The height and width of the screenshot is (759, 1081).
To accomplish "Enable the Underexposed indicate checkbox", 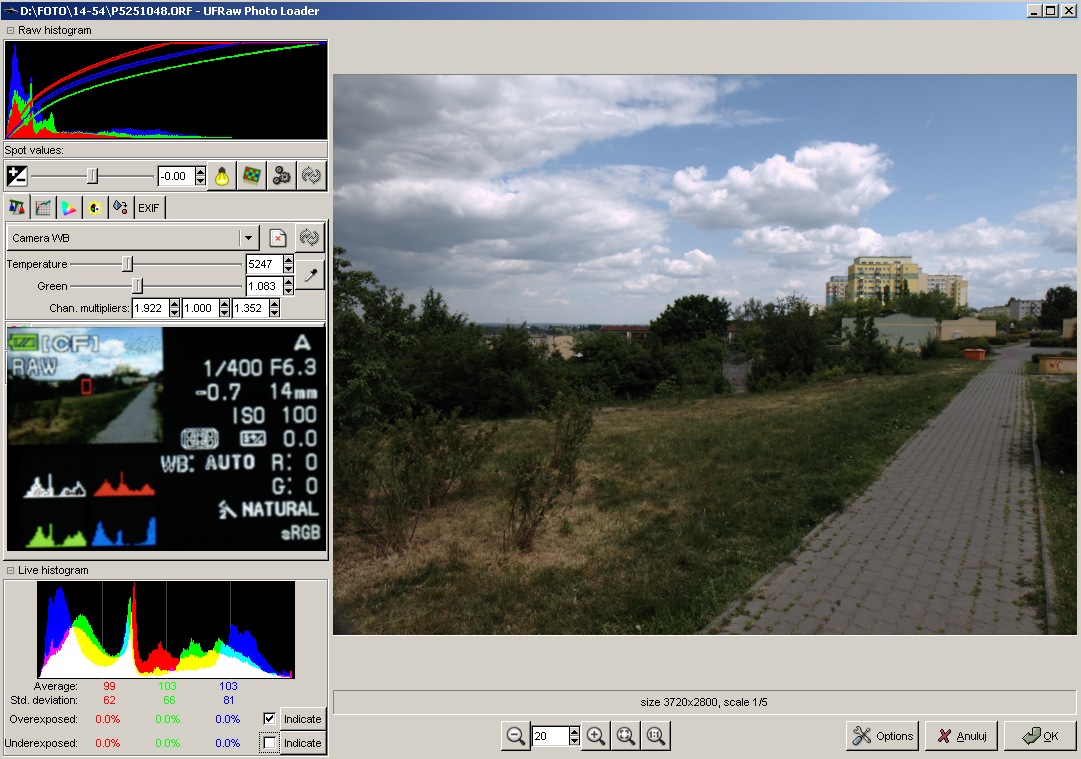I will coord(269,743).
